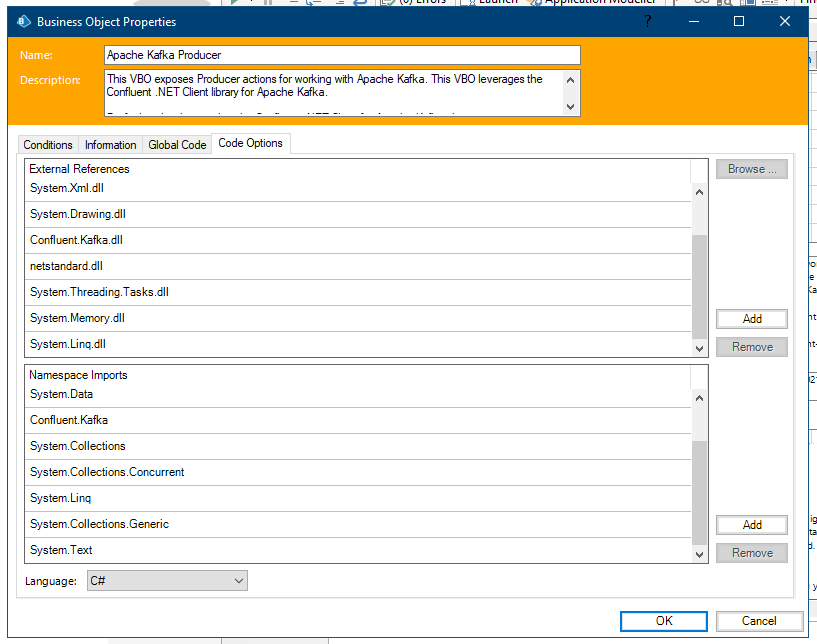Minimize the Business Object Properties dialog
This screenshot has width=817, height=644.
tap(694, 21)
